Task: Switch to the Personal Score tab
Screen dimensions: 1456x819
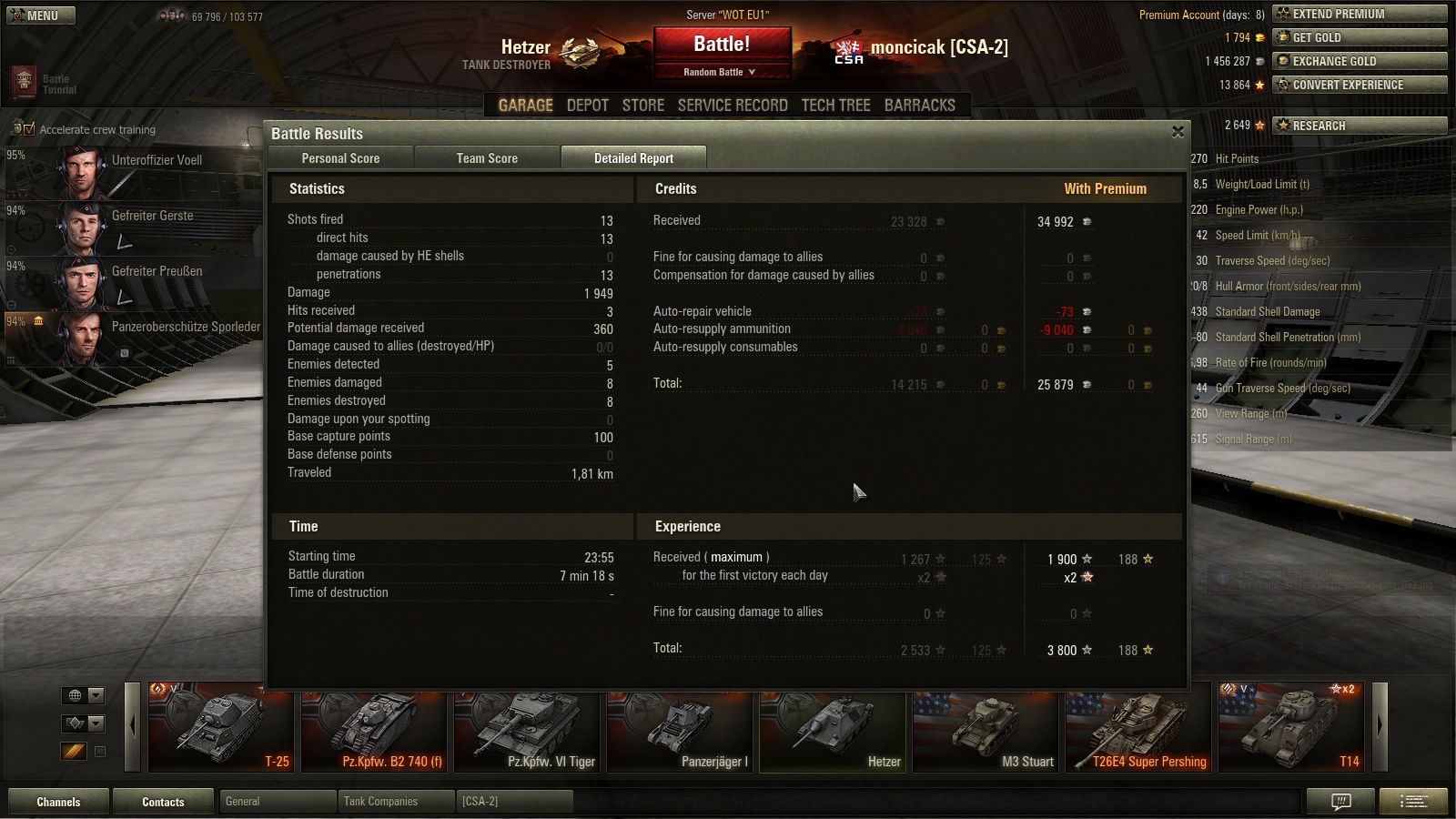Action: [340, 158]
